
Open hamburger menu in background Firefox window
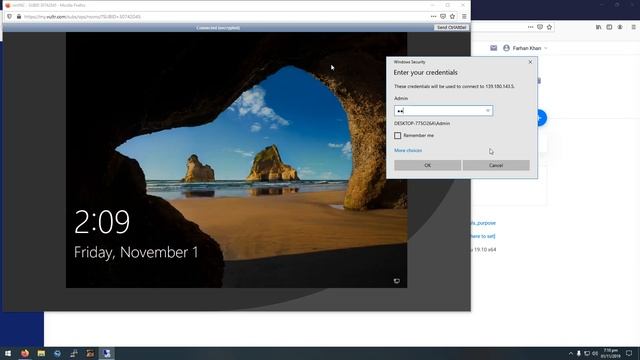click(x=633, y=27)
